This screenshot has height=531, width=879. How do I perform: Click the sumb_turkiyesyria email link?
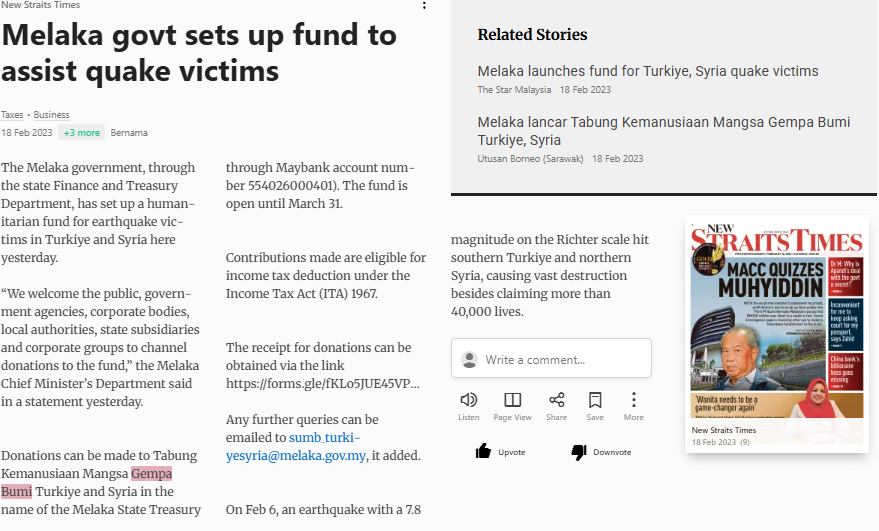tap(324, 446)
